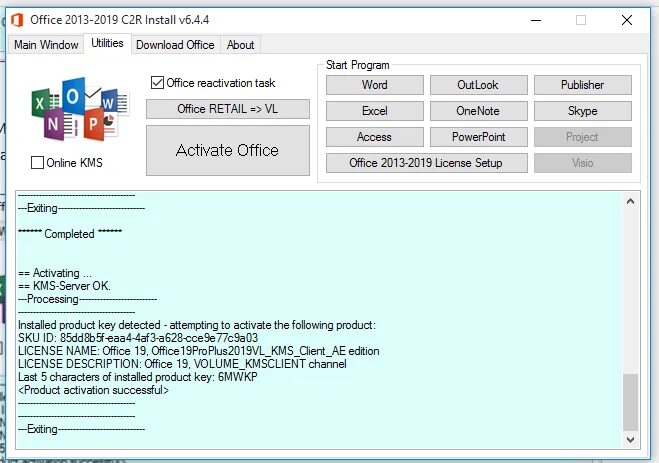The width and height of the screenshot is (659, 463).
Task: Click the Office logo in title bar
Action: tap(17, 20)
